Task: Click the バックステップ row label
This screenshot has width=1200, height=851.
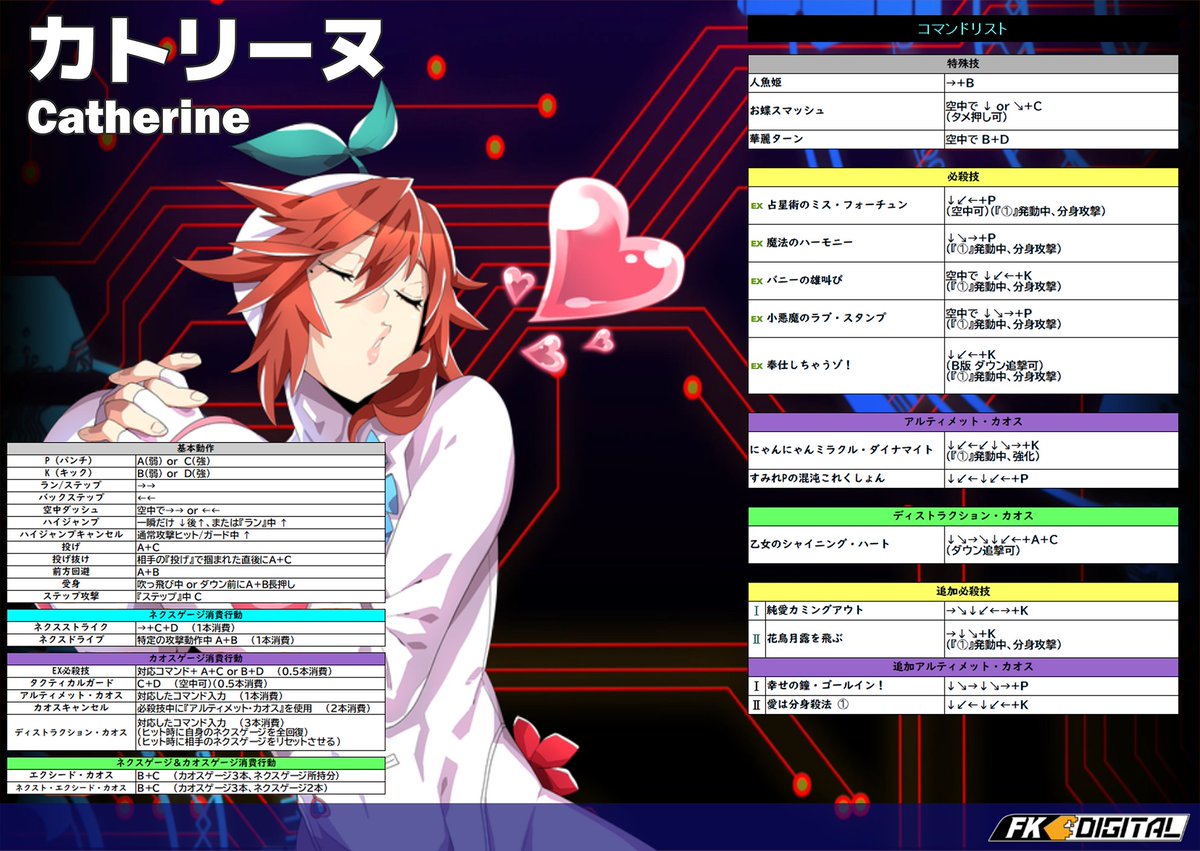Action: point(71,497)
